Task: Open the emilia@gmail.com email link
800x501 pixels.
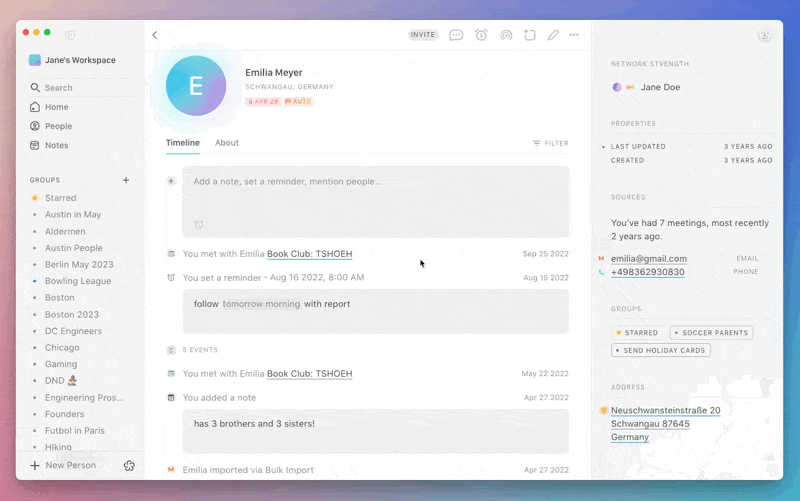Action: (x=649, y=259)
